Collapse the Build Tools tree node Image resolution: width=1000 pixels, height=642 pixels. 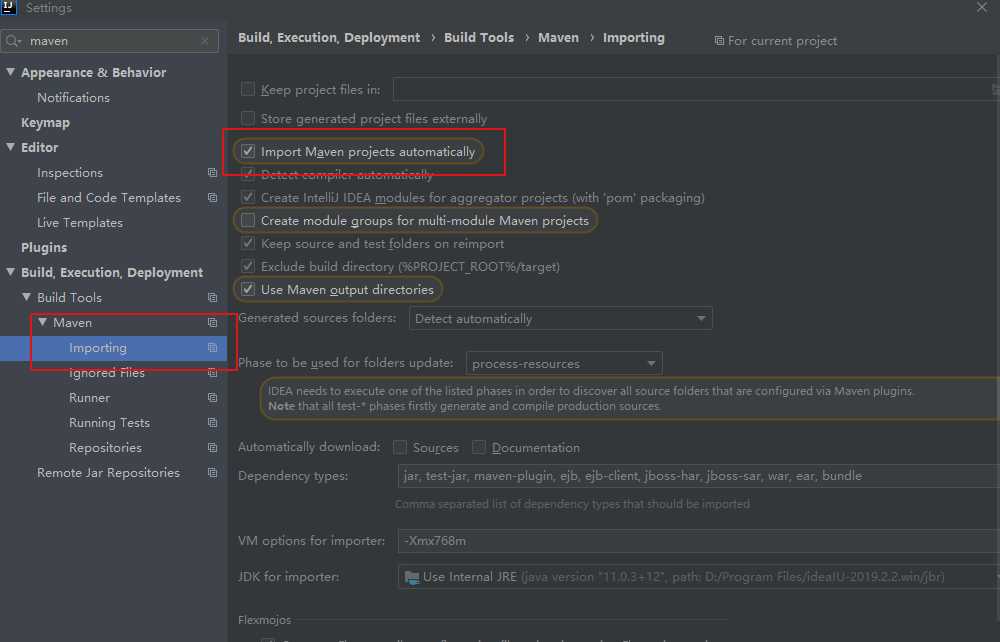[x=27, y=297]
